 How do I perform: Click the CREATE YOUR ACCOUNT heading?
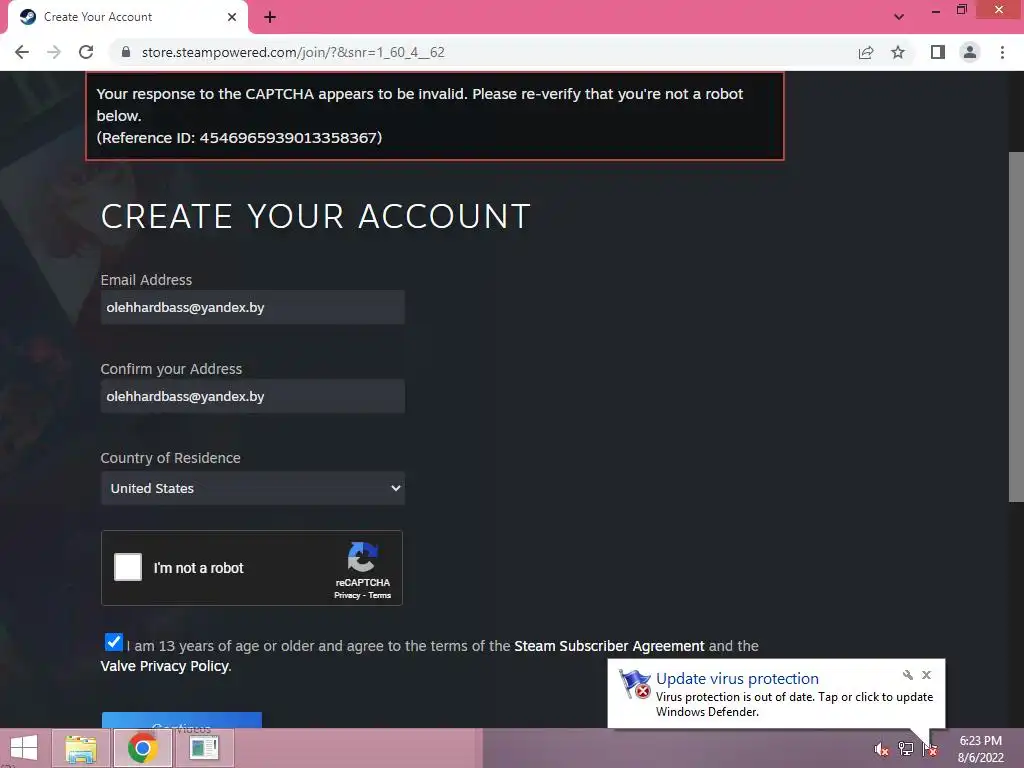315,216
